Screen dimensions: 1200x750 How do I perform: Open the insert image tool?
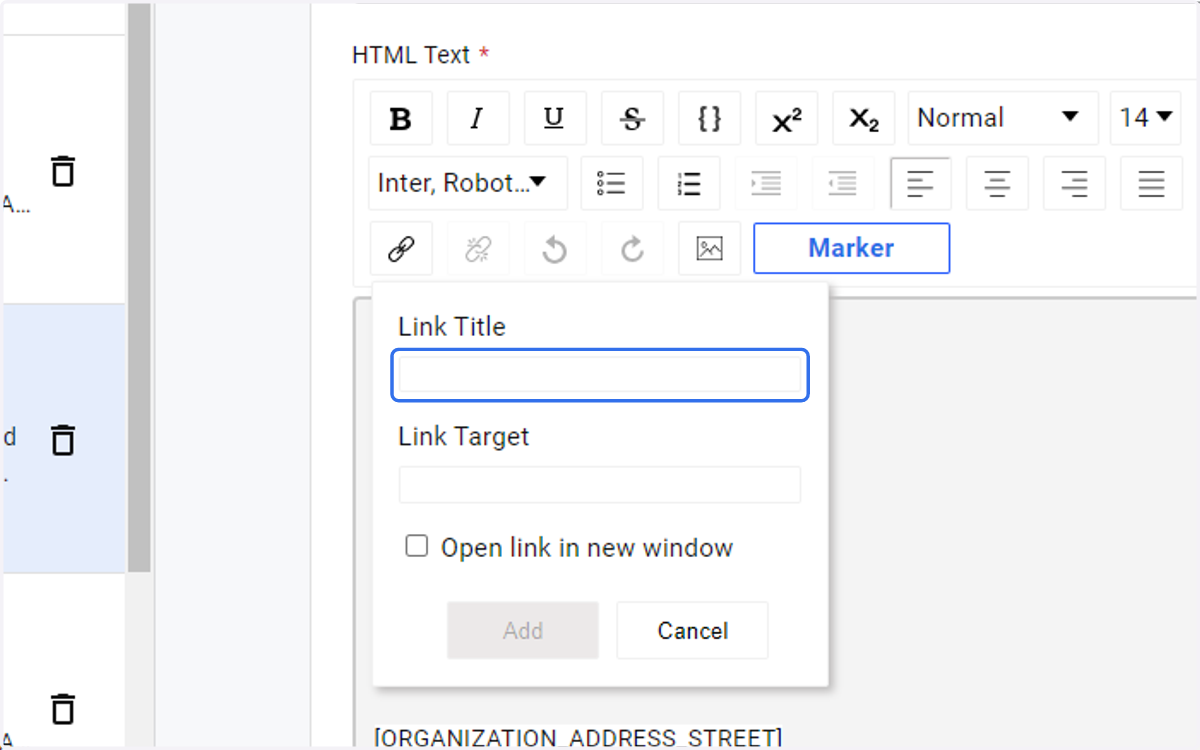709,248
